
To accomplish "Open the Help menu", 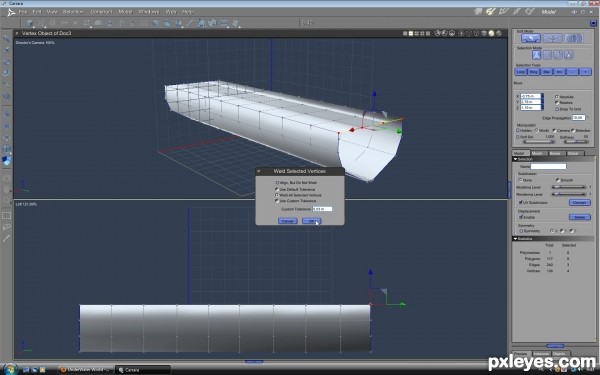I will tap(187, 12).
